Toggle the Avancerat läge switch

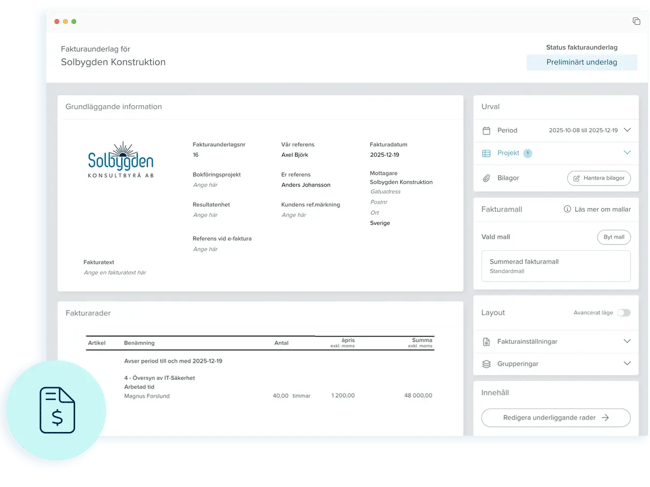624,313
